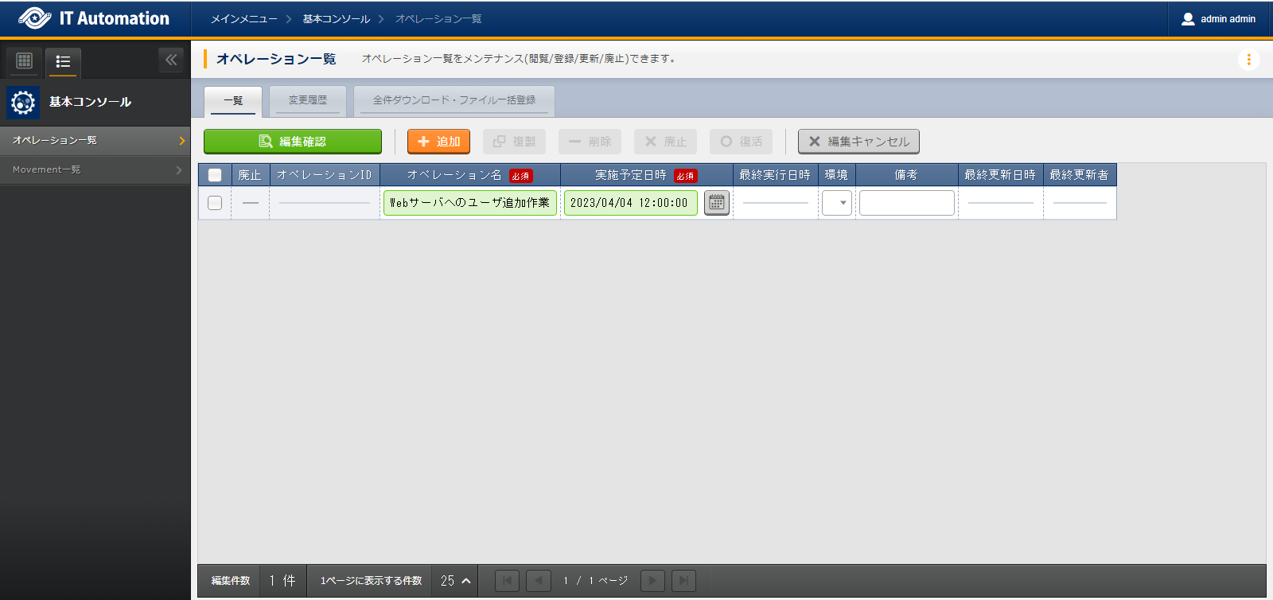The width and height of the screenshot is (1273, 600).
Task: Open the kebab menu at top right
Action: click(x=1248, y=59)
